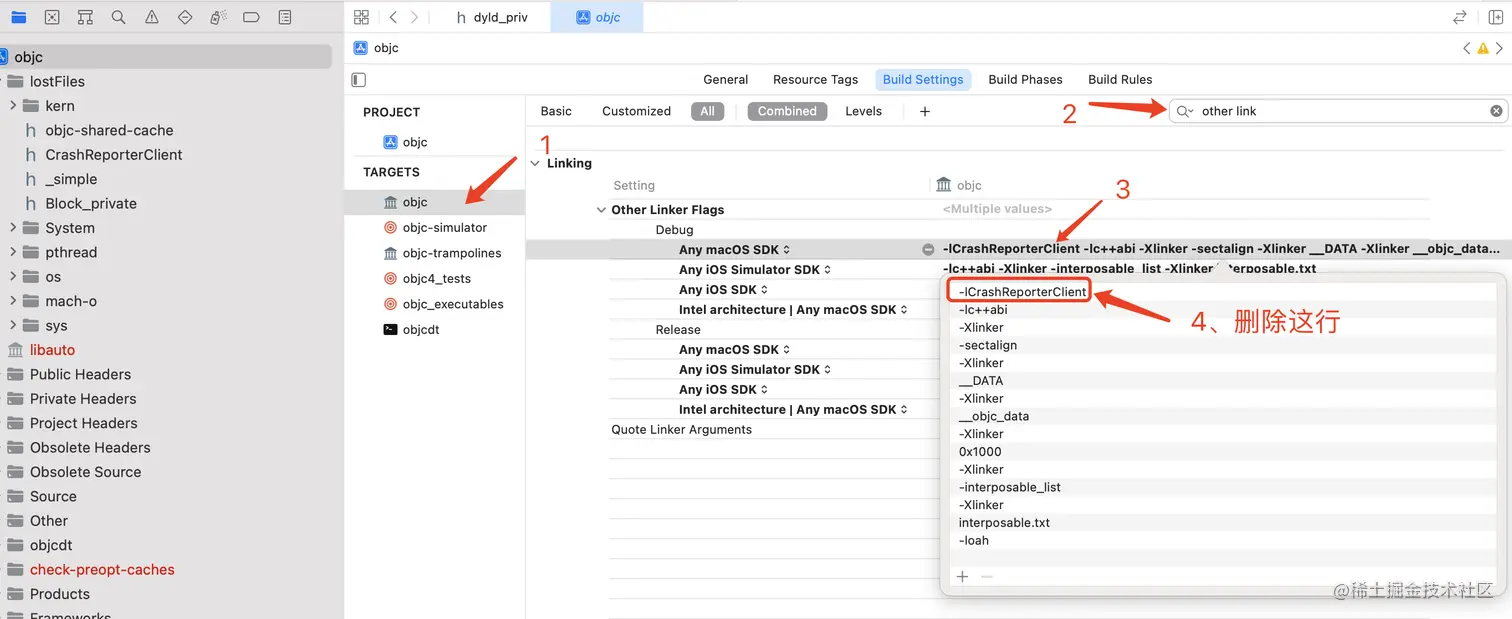The image size is (1512, 619).
Task: Open Block_private header file
Action: tap(91, 204)
